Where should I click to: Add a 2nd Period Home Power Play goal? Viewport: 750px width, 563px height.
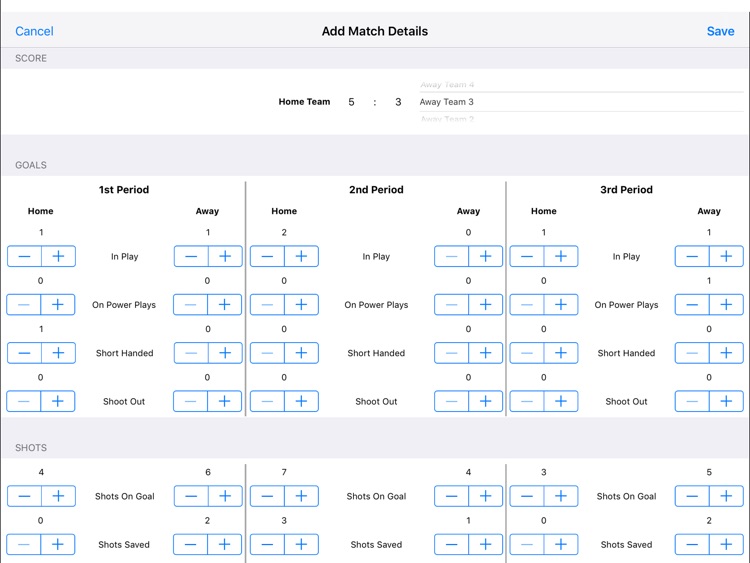coord(301,305)
